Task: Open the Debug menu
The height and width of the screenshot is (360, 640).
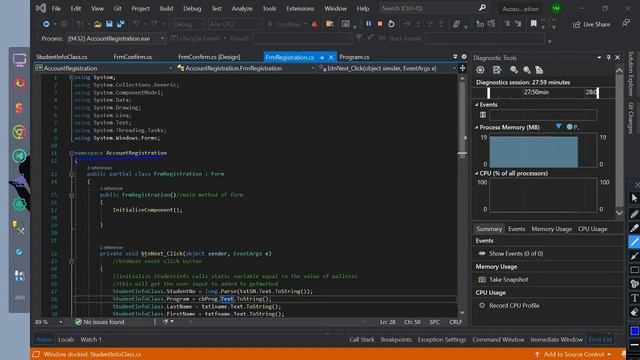Action: point(192,8)
